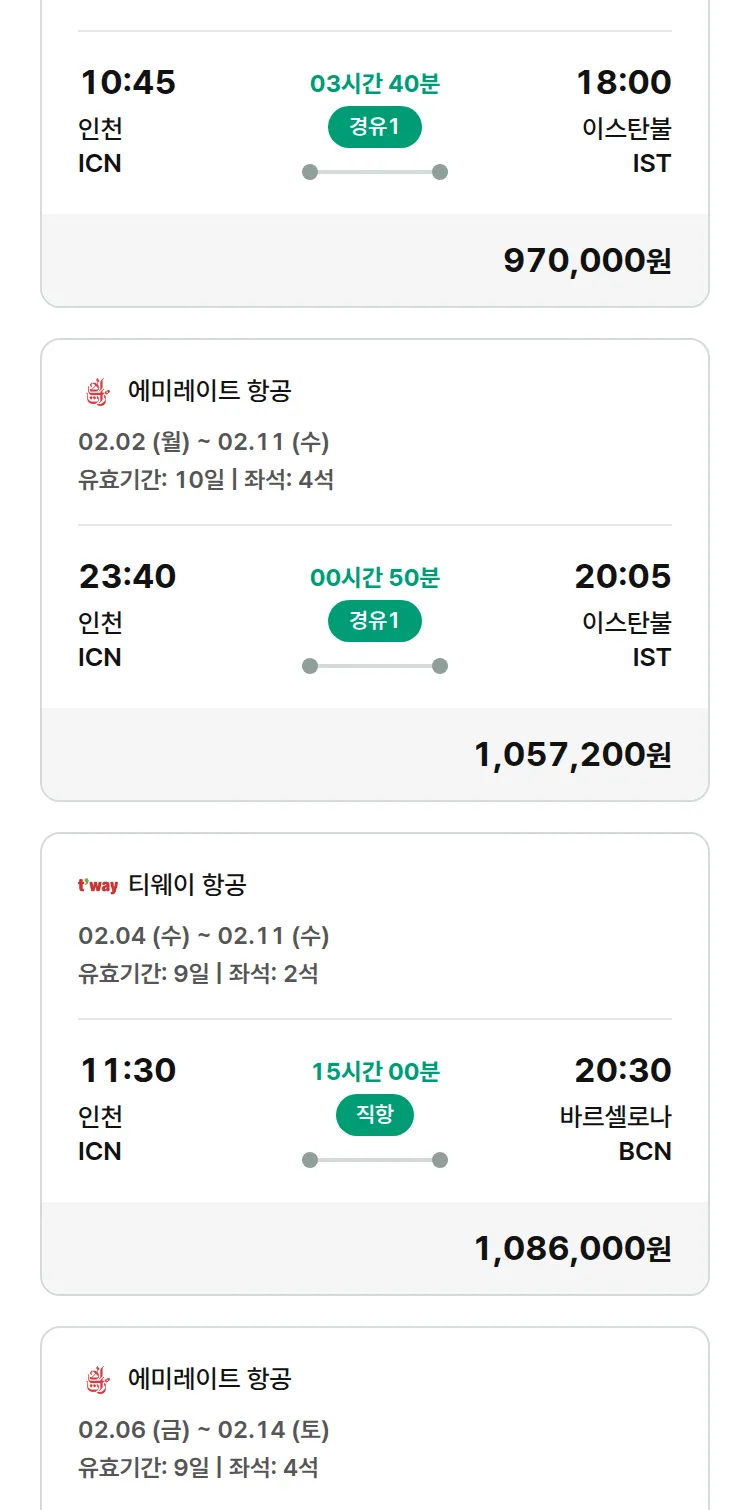Click the Emirates logo on the 02.06 flight
This screenshot has height=1510, width=750.
pyautogui.click(x=97, y=1381)
